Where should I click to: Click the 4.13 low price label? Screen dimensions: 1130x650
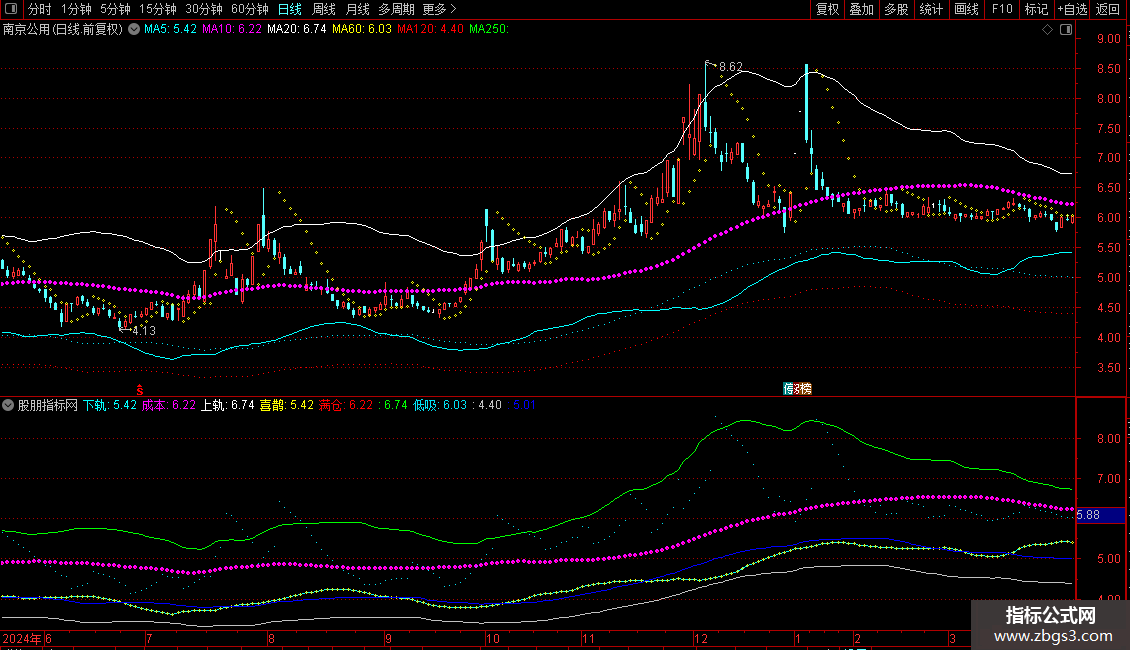tap(144, 331)
